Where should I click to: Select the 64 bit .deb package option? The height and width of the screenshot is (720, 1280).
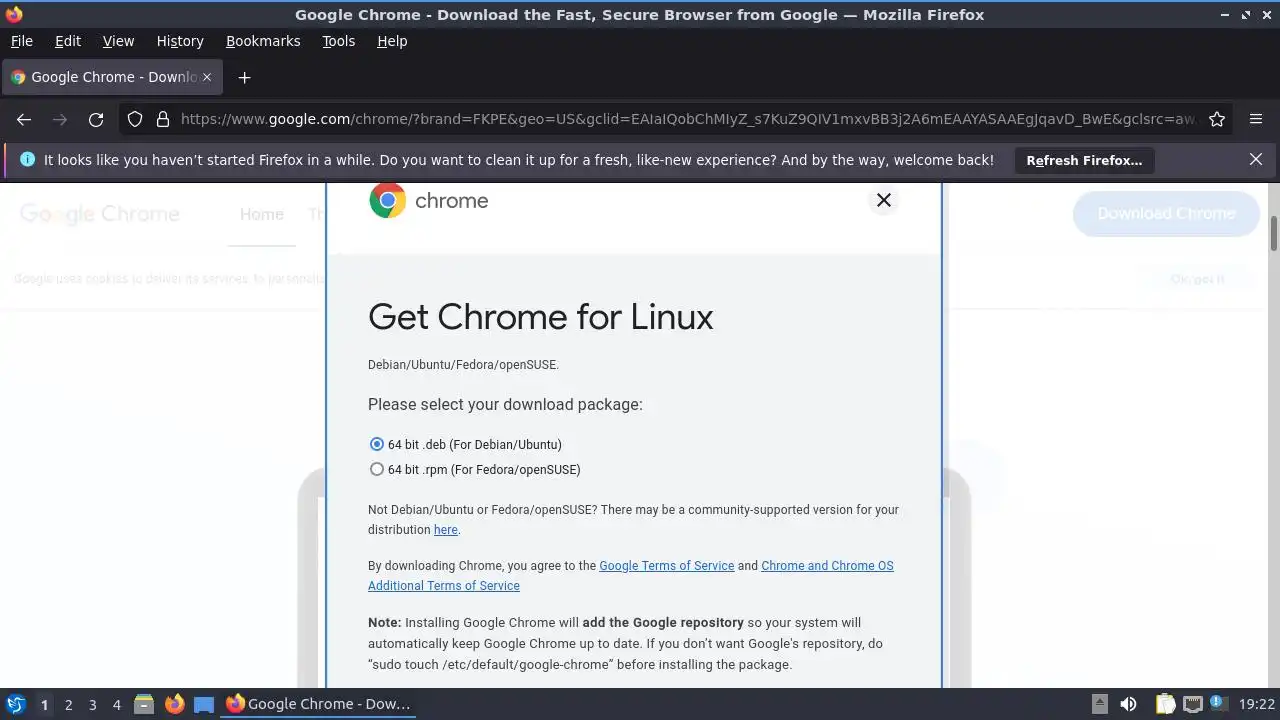[x=377, y=444]
